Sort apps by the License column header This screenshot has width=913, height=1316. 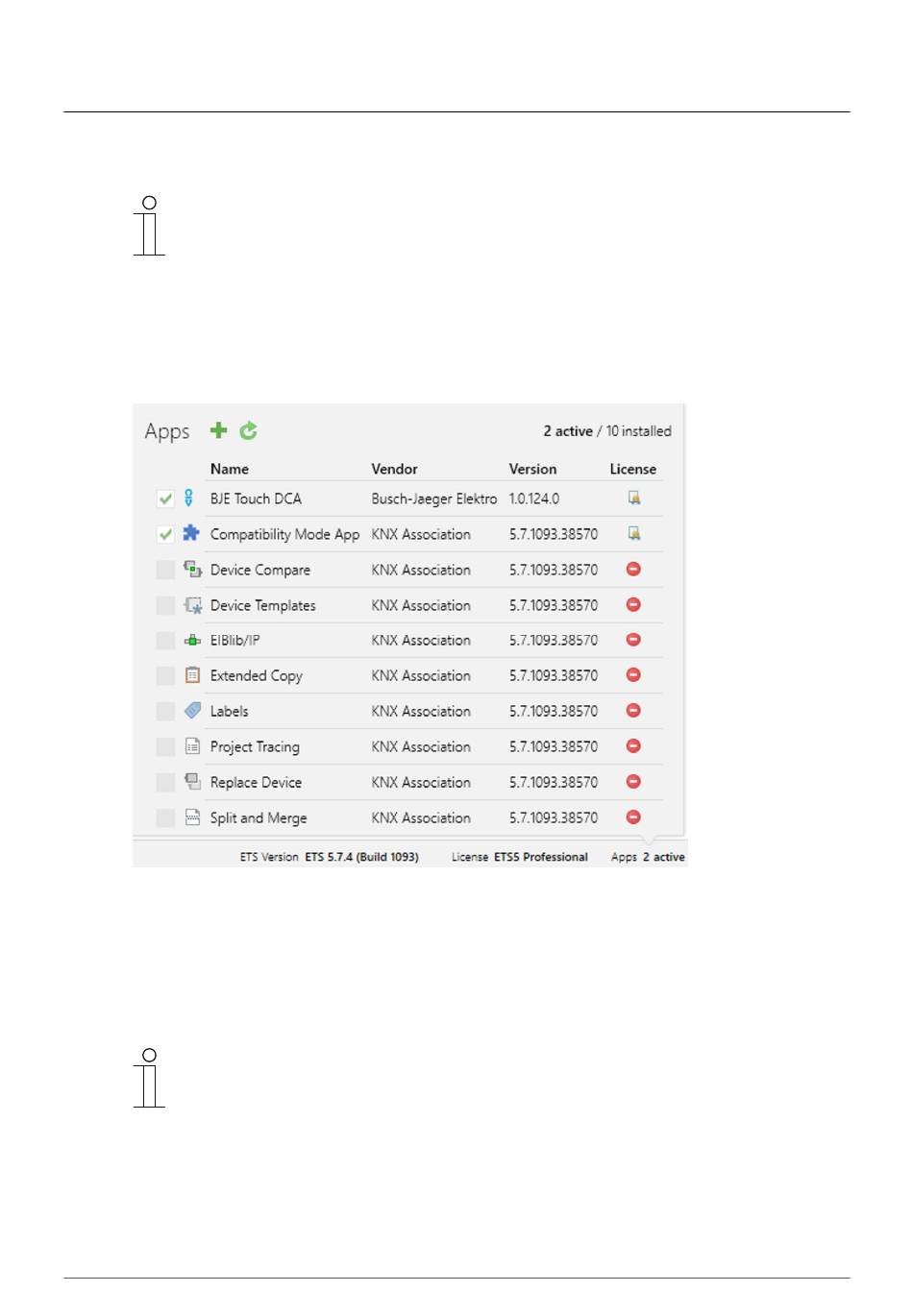click(x=633, y=469)
